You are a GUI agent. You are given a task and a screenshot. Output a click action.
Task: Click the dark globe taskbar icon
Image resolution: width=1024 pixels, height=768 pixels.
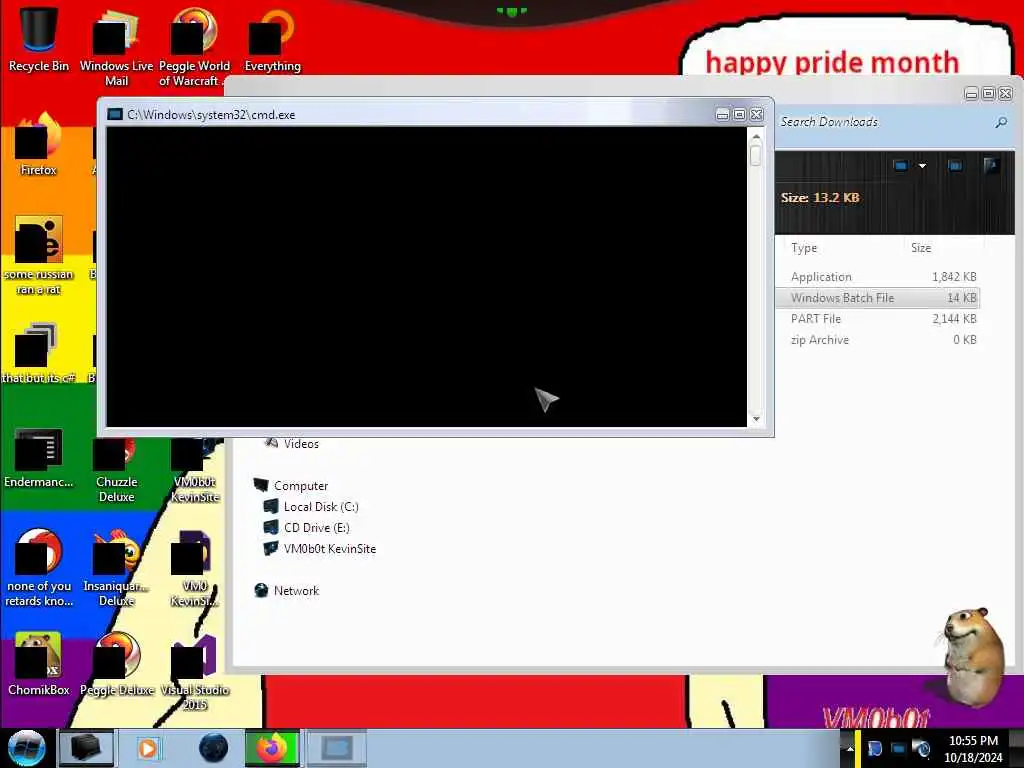(213, 748)
